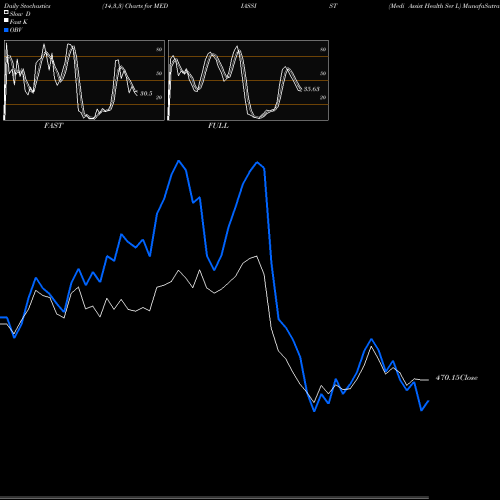The height and width of the screenshot is (500, 500).
Task: Click the 35.63 value in FULL chart
Action: [312, 89]
